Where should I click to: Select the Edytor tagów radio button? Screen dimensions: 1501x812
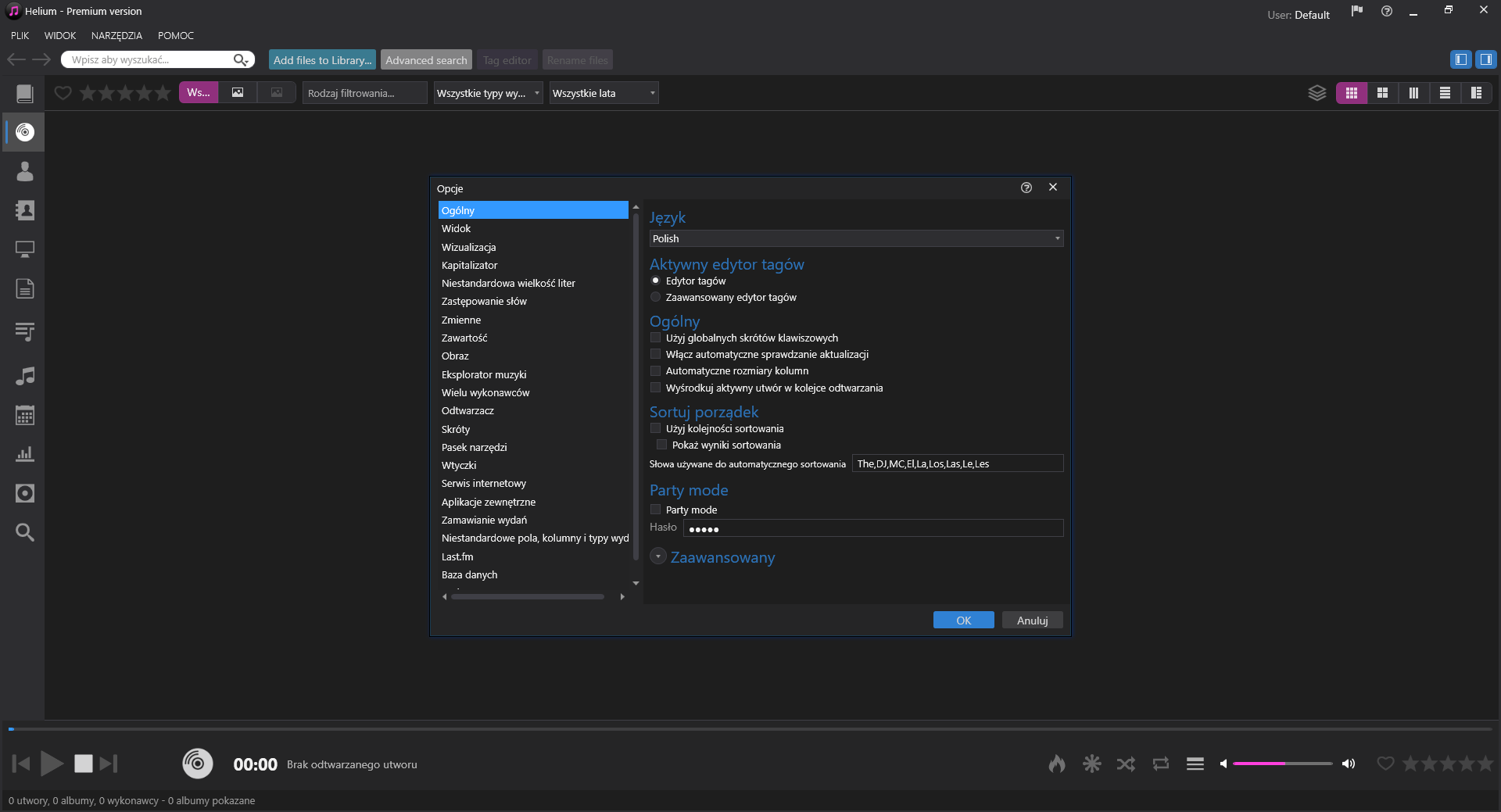point(656,281)
